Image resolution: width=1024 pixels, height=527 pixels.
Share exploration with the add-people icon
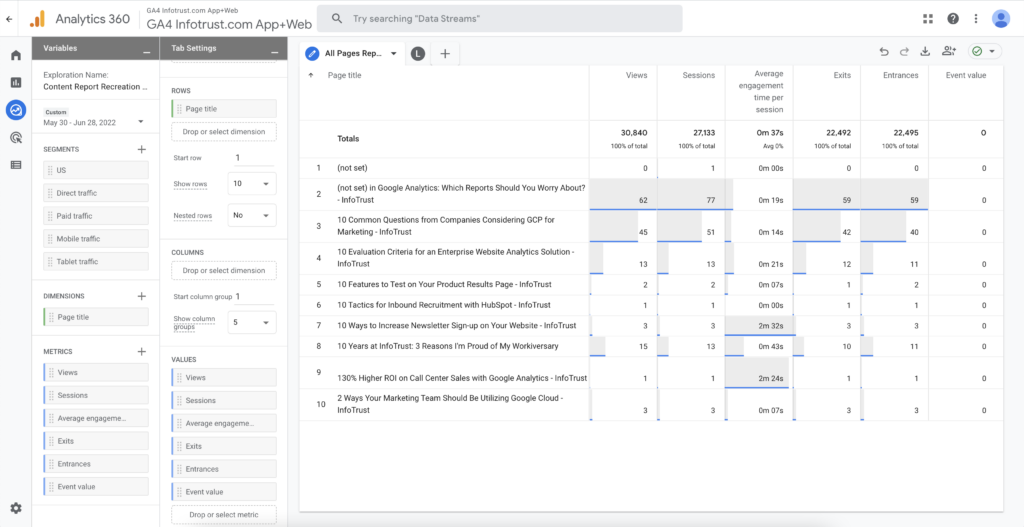[x=948, y=52]
